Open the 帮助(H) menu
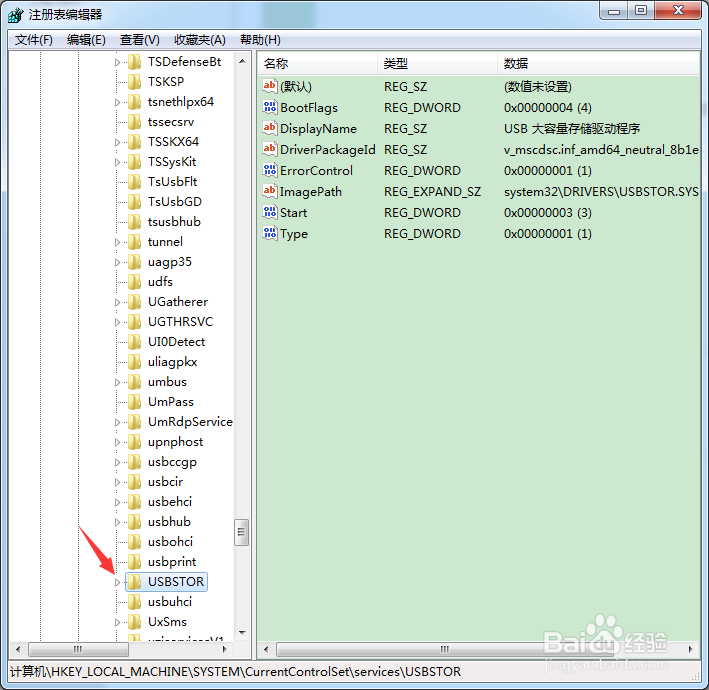The image size is (709, 690). coord(260,40)
